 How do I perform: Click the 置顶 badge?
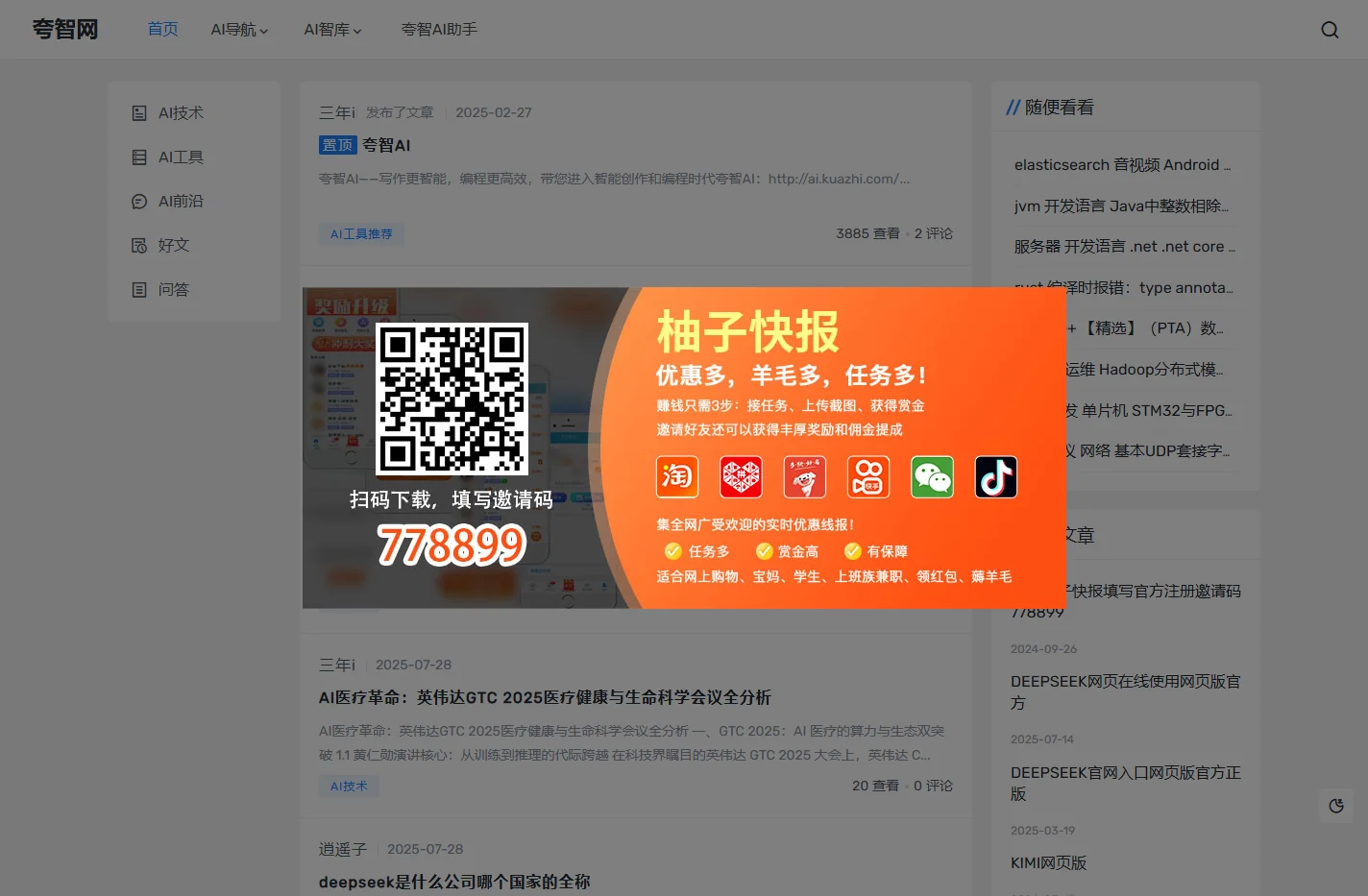[338, 145]
